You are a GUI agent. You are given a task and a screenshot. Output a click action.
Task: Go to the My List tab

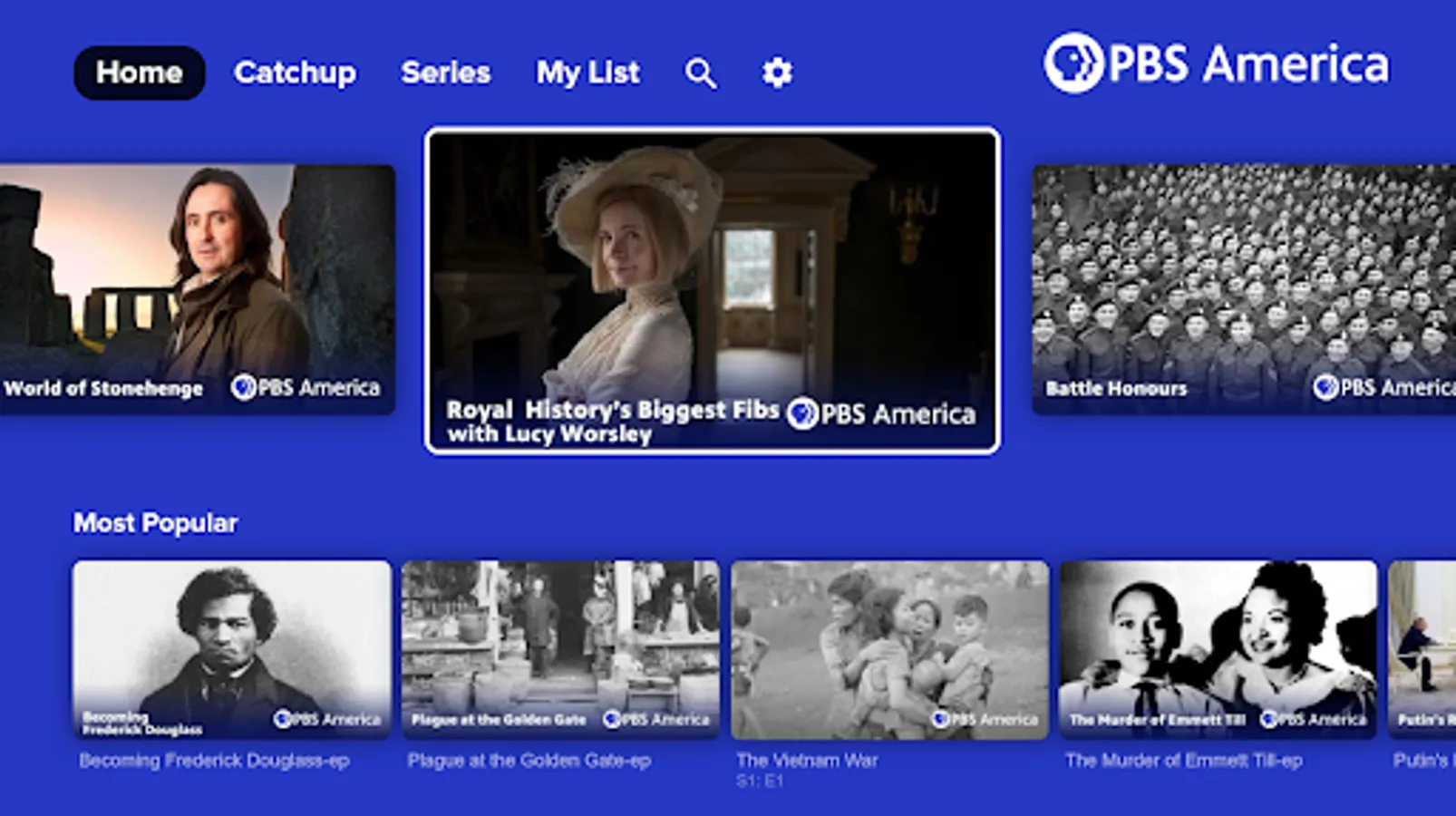[x=588, y=73]
